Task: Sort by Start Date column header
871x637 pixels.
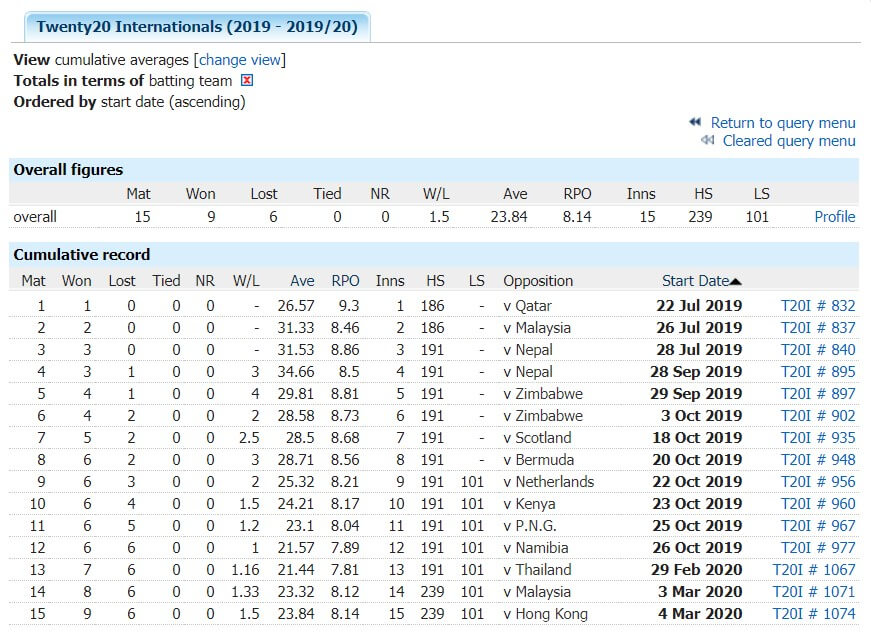Action: pyautogui.click(x=695, y=281)
